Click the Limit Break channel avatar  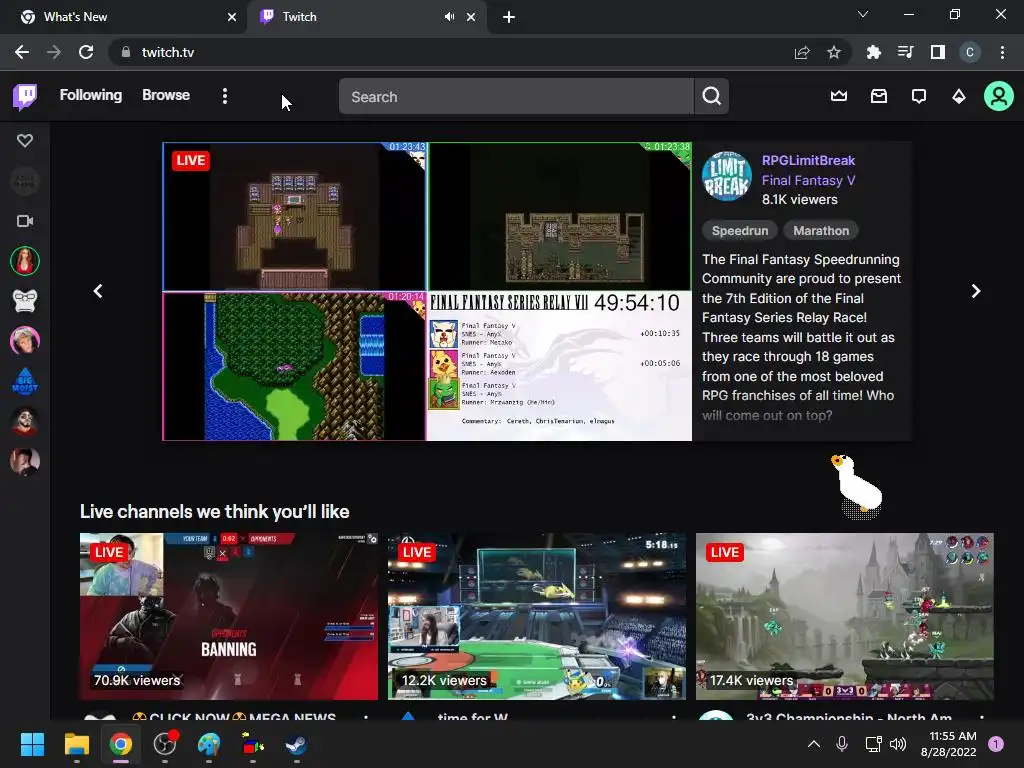coord(726,176)
